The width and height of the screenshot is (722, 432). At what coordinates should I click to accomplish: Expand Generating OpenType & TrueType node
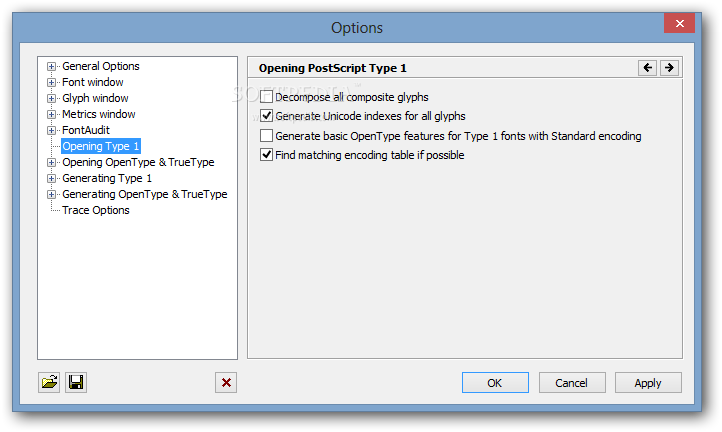tap(52, 194)
